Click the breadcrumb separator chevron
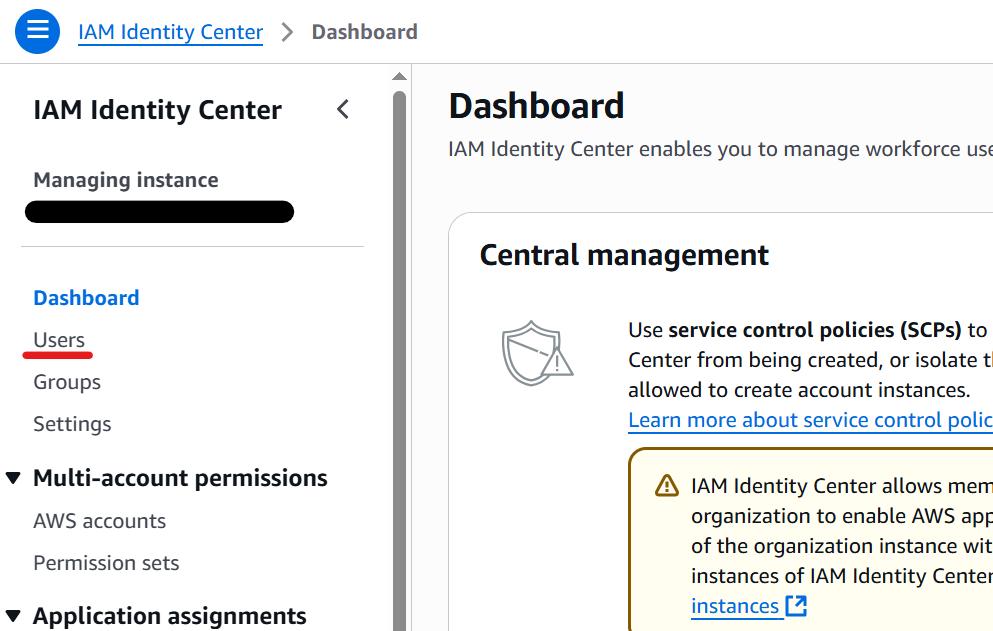This screenshot has width=993, height=631. (288, 32)
